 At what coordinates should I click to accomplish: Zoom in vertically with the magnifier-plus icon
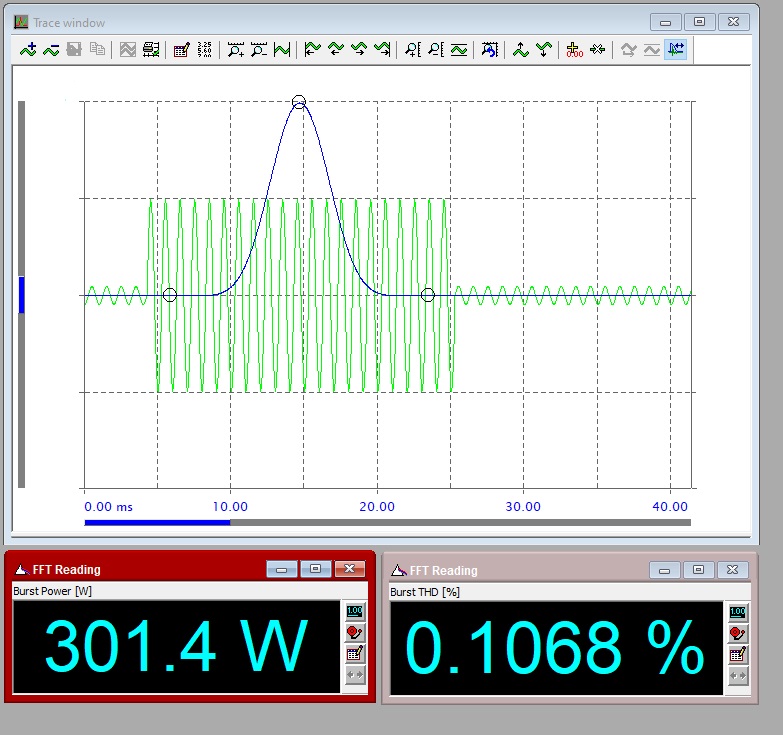coord(413,49)
